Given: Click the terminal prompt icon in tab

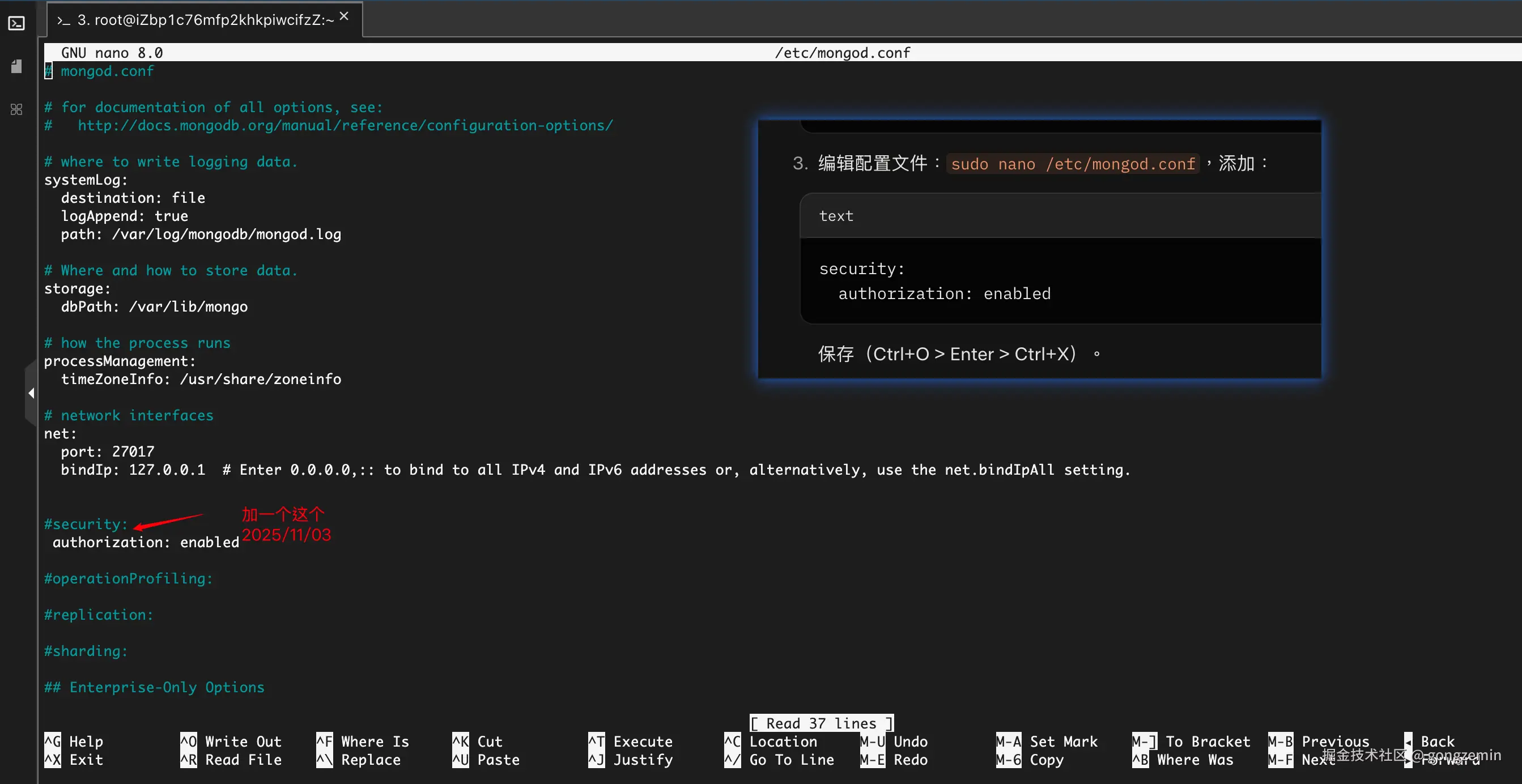Looking at the screenshot, I should 63,21.
